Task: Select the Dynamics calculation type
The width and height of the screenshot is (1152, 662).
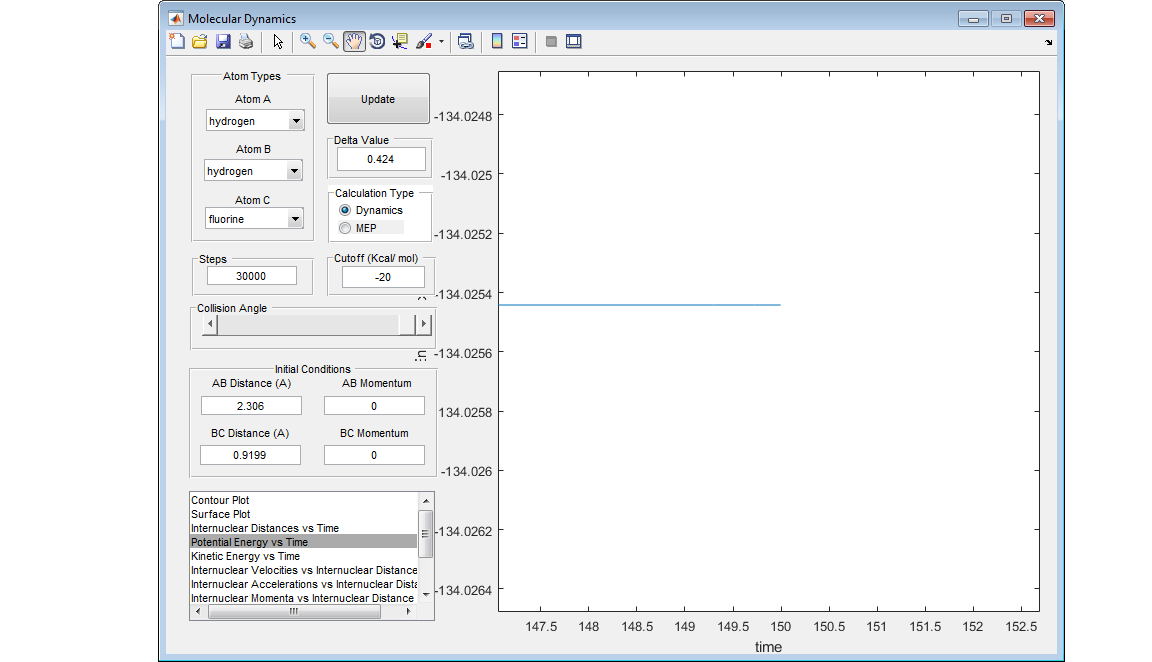Action: coord(346,211)
